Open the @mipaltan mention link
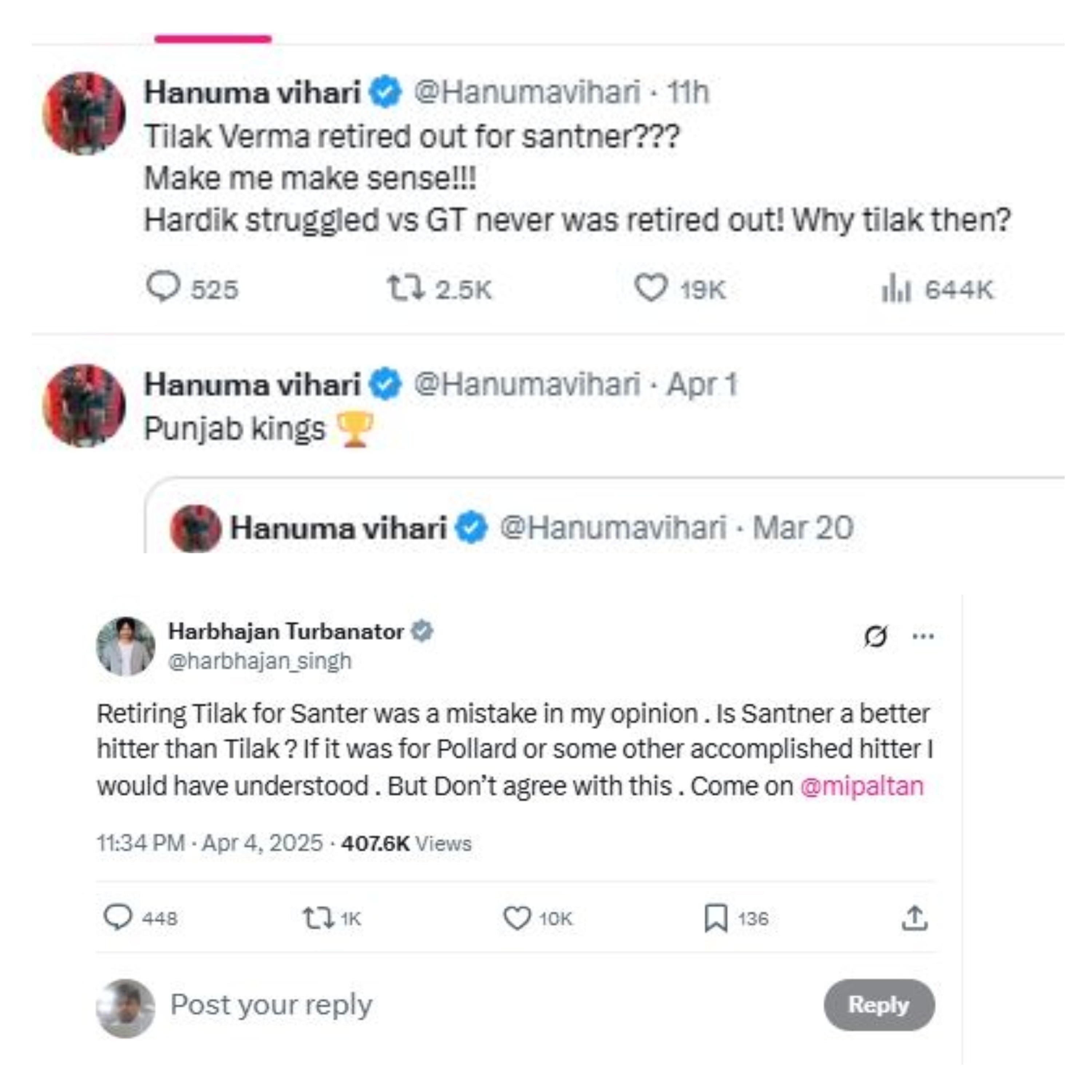Screen dimensions: 1092x1092 [862, 786]
